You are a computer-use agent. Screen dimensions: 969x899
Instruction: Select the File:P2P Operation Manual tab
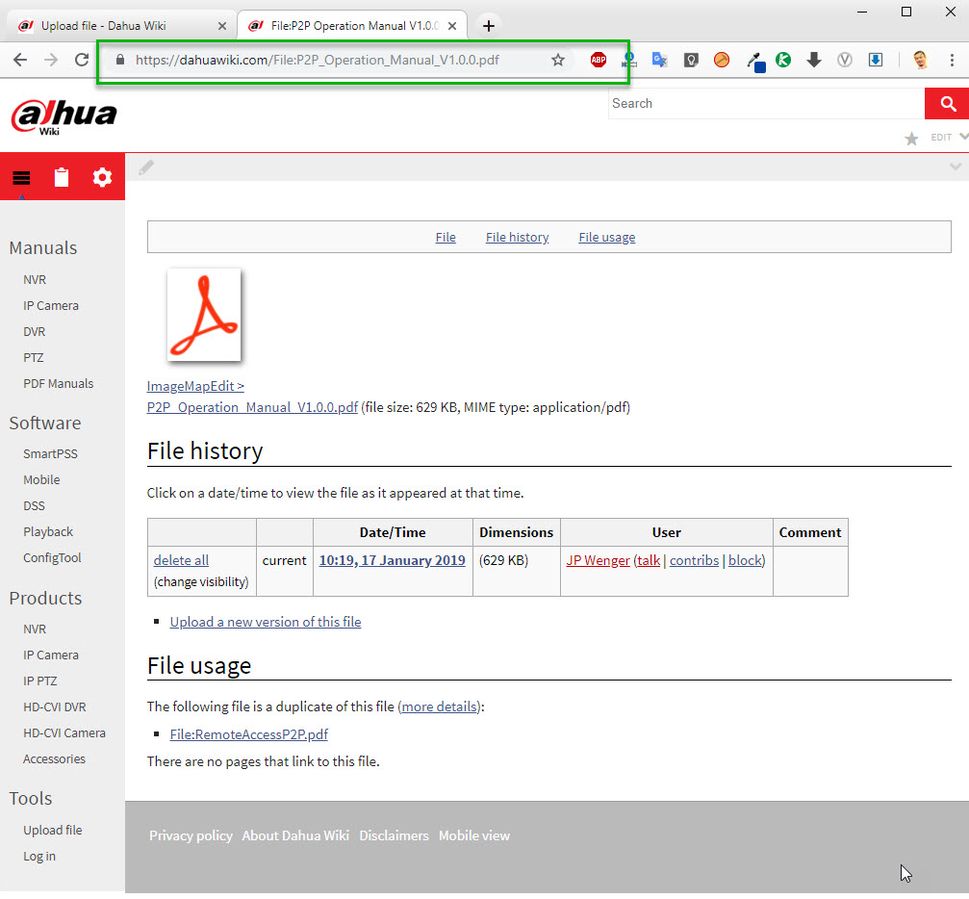pos(352,26)
